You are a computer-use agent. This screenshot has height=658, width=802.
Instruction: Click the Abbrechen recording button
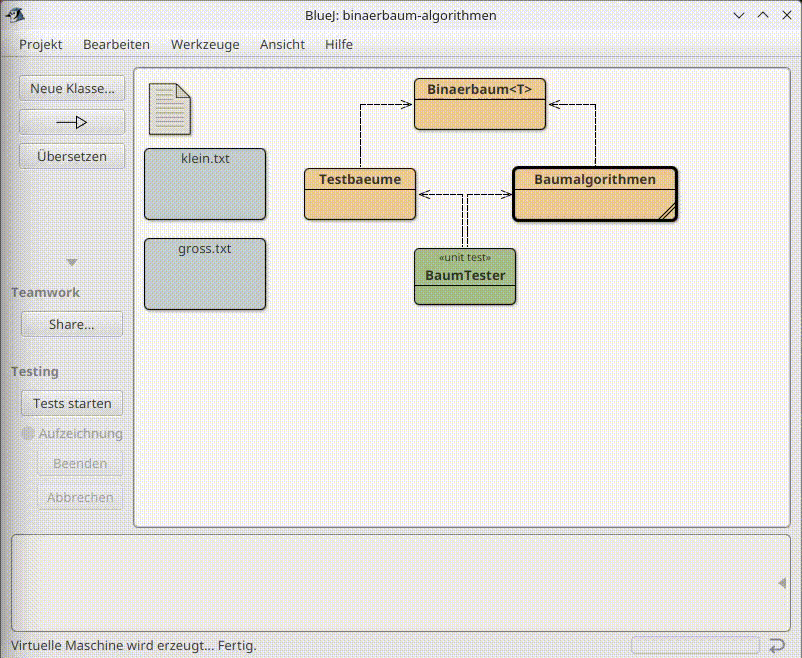(x=80, y=497)
